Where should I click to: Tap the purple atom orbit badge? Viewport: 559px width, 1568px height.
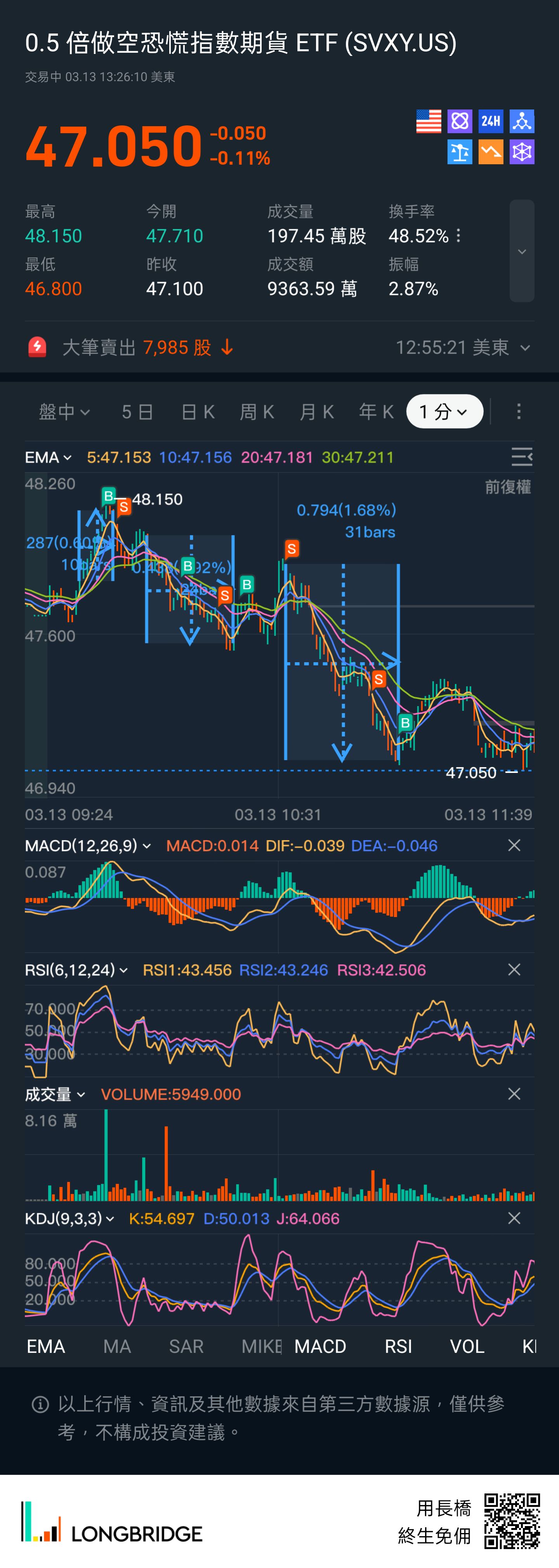tap(460, 121)
